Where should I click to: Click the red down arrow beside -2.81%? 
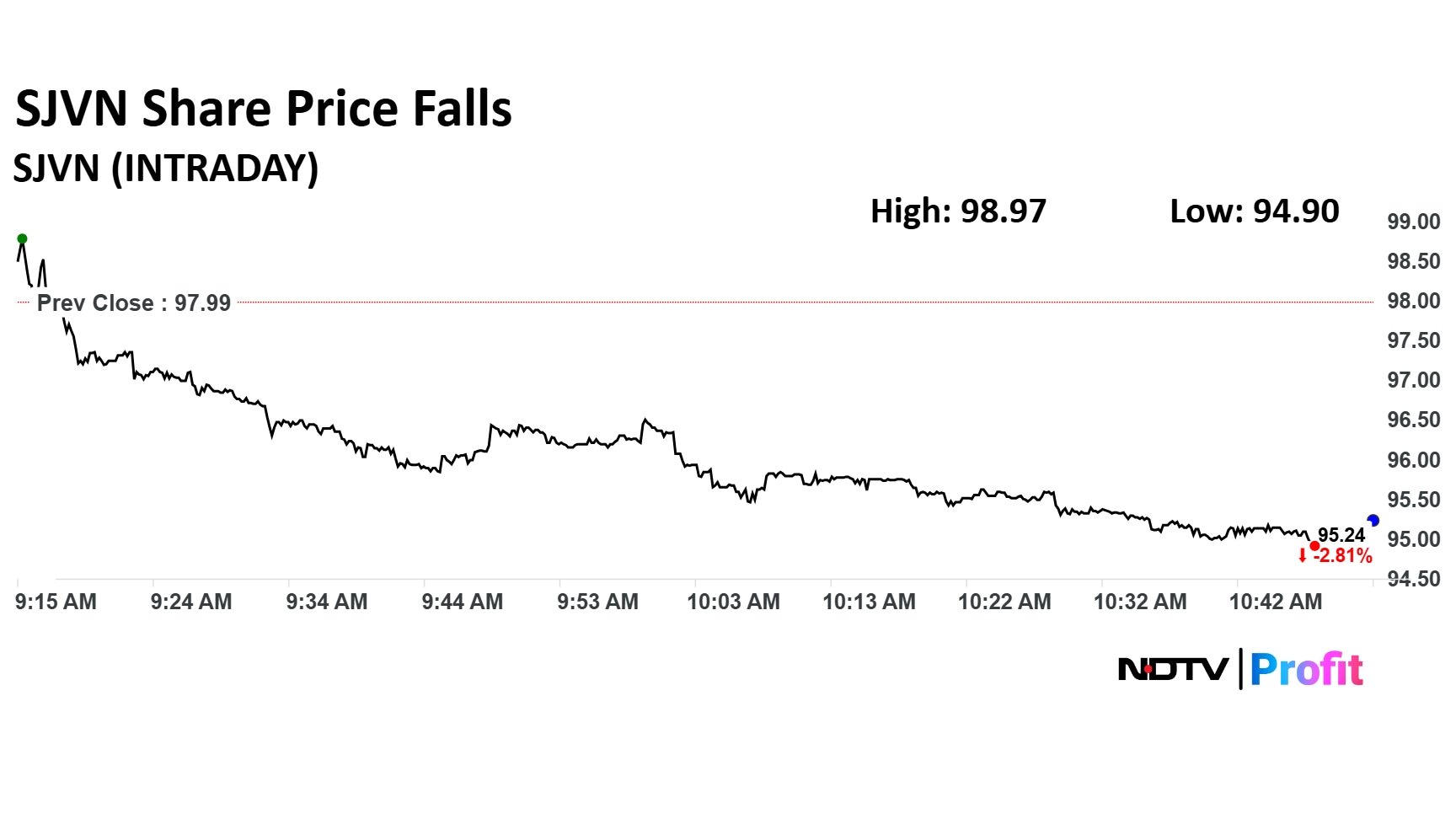point(1303,555)
